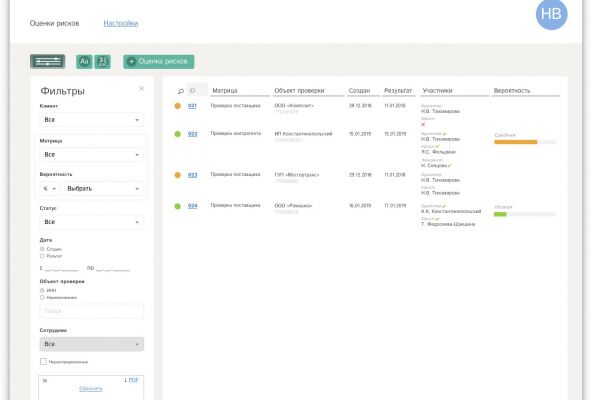Click the date 'ПО' to input field
This screenshot has height=400, width=591.
(113, 268)
